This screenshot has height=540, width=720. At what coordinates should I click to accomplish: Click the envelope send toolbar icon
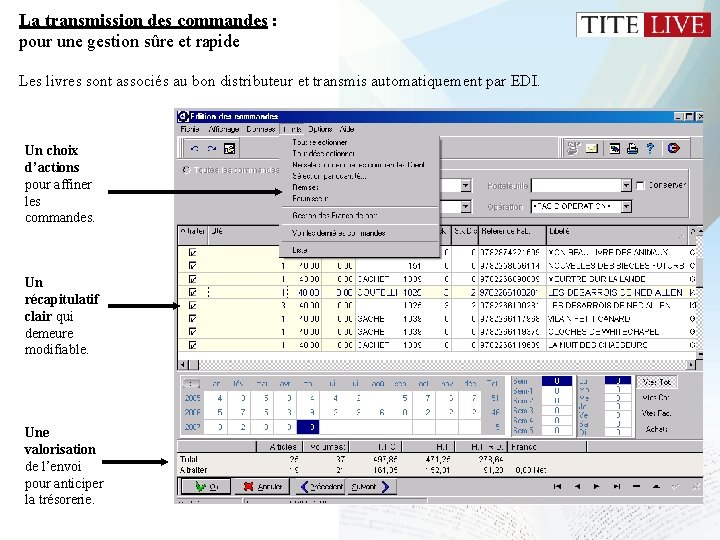(592, 148)
